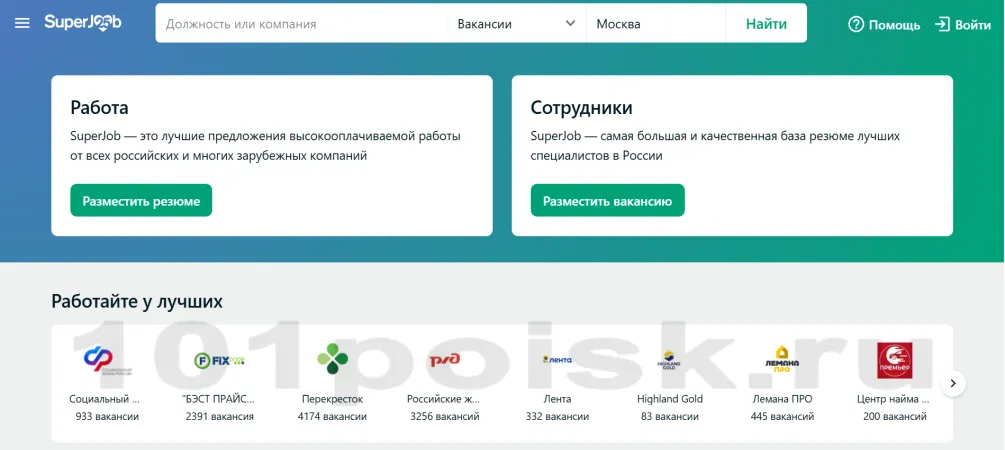Screen dimensions: 1005x450
Task: Click the SuperJob logo
Action: tap(83, 23)
